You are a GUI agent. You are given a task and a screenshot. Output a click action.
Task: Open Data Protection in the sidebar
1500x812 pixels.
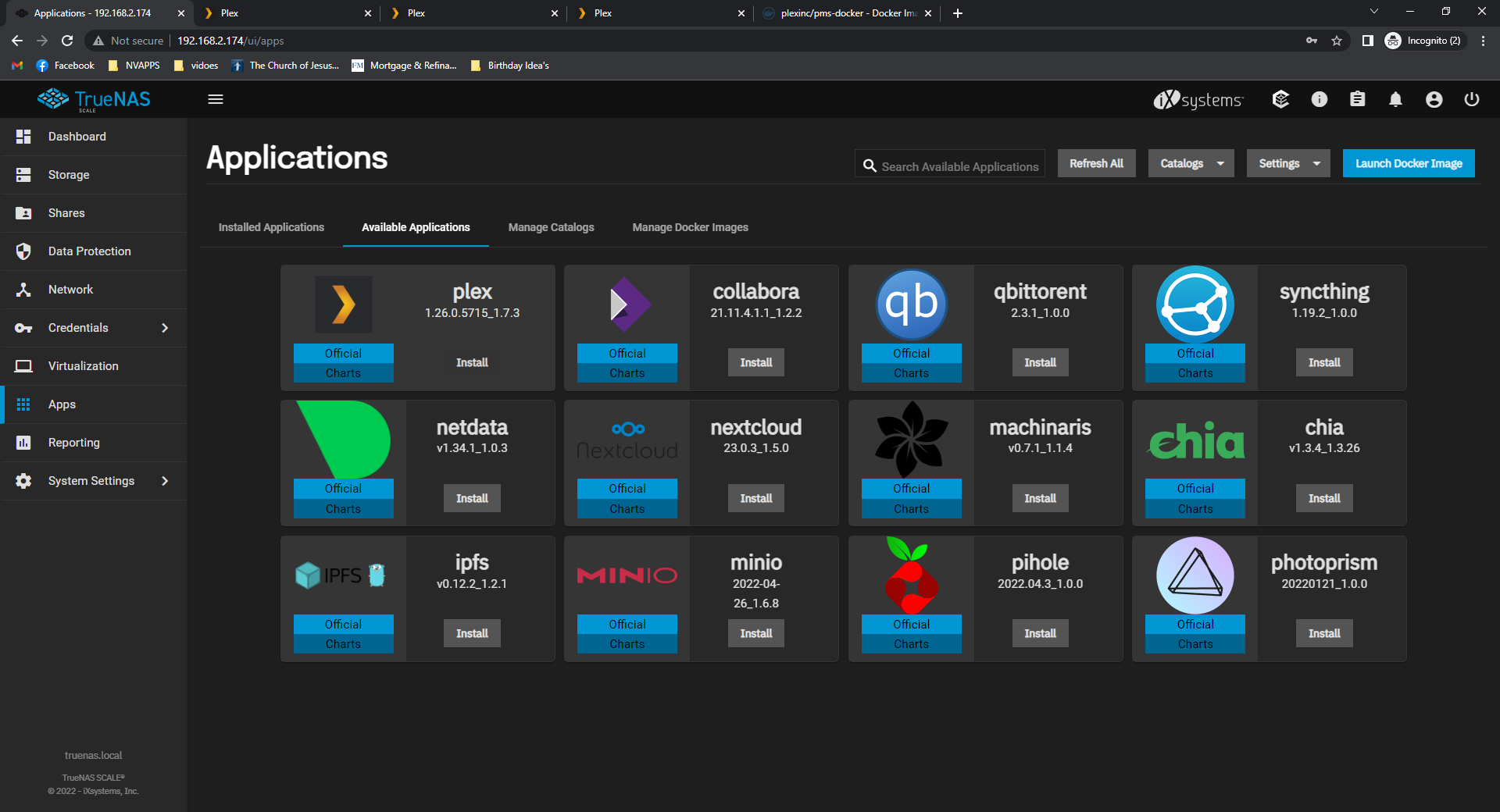(94, 251)
